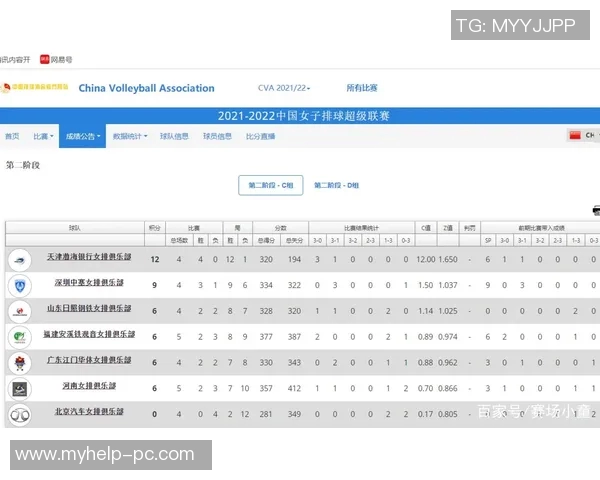Open the 球员信息 menu item

click(x=217, y=136)
